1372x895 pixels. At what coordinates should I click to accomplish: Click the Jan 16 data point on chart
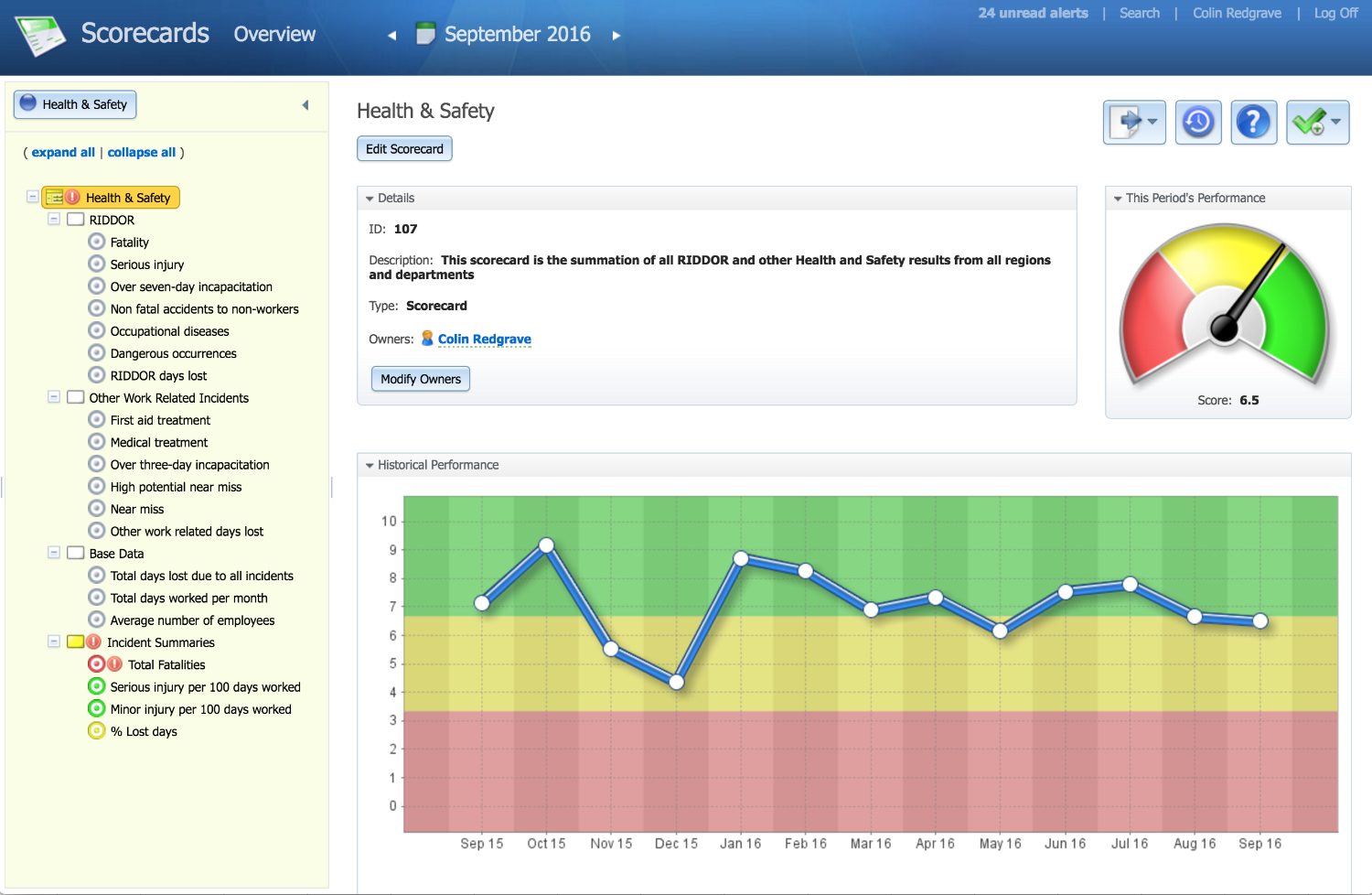click(741, 558)
